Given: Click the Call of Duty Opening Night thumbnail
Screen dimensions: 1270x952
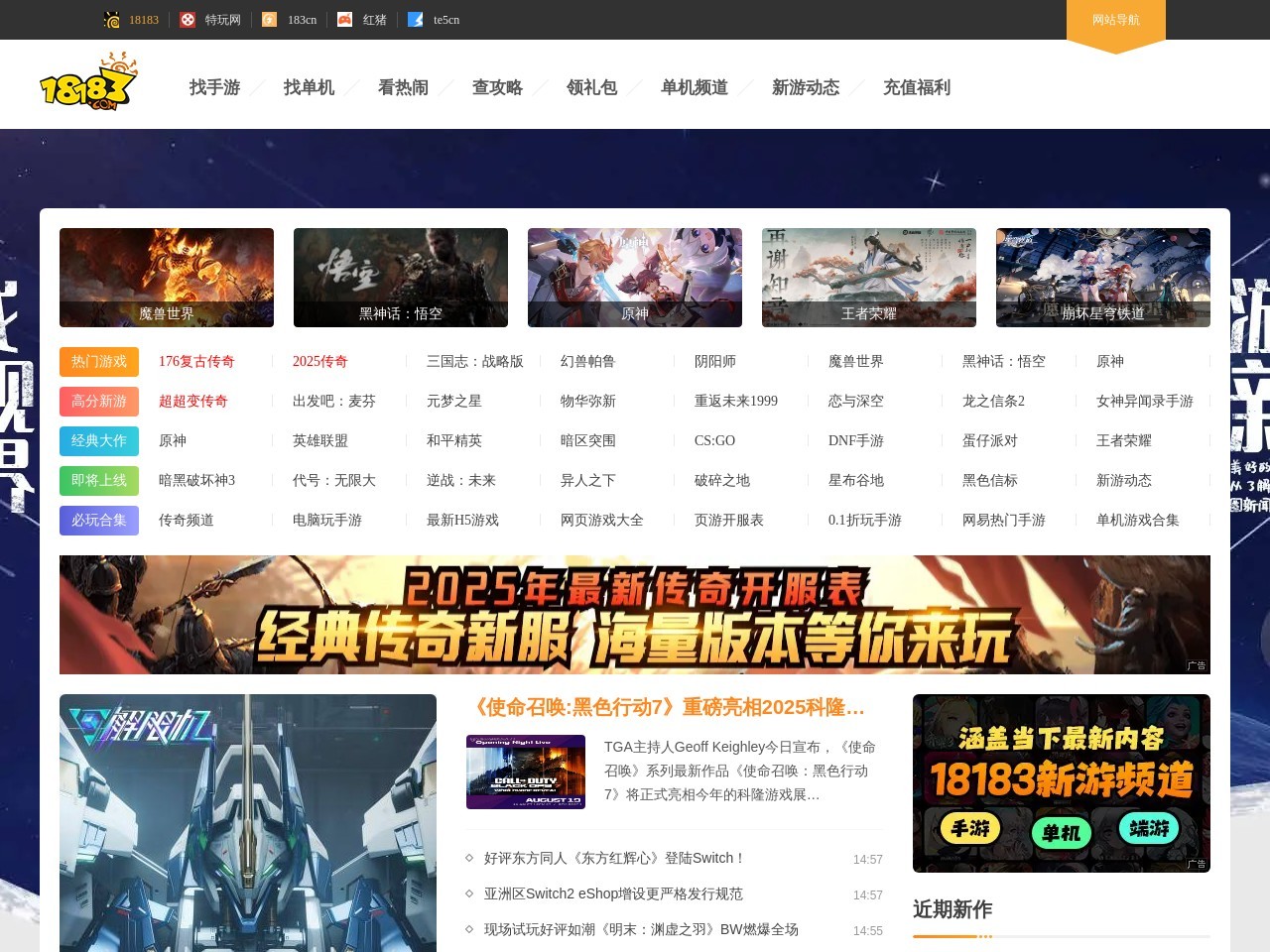Looking at the screenshot, I should click(526, 771).
